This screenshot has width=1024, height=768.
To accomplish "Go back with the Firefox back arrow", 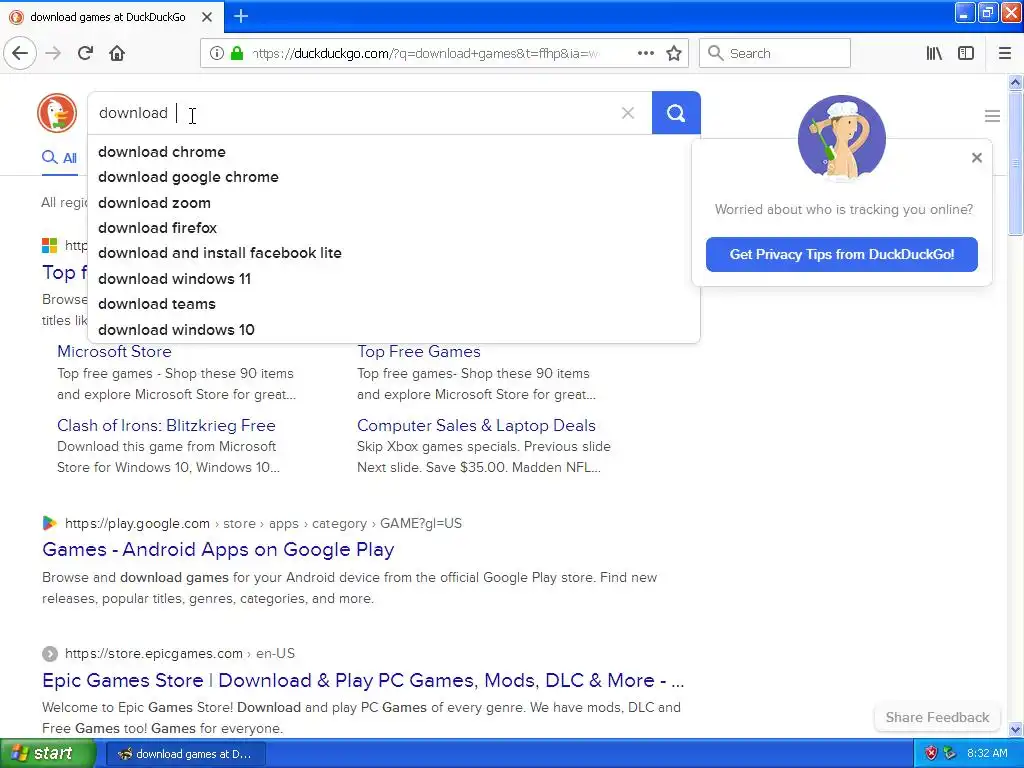I will [20, 53].
